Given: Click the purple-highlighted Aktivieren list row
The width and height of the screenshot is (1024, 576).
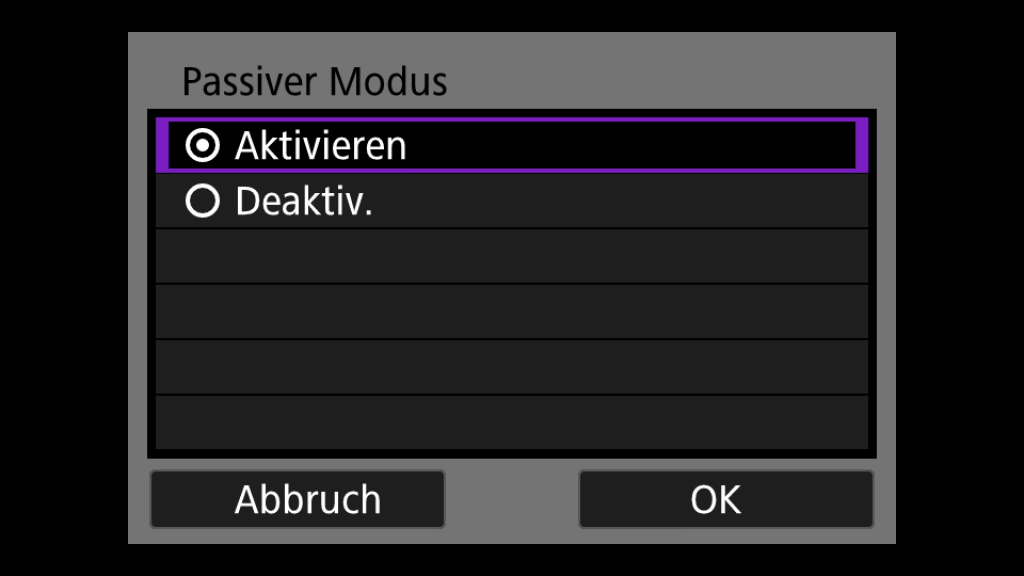Looking at the screenshot, I should pos(512,145).
